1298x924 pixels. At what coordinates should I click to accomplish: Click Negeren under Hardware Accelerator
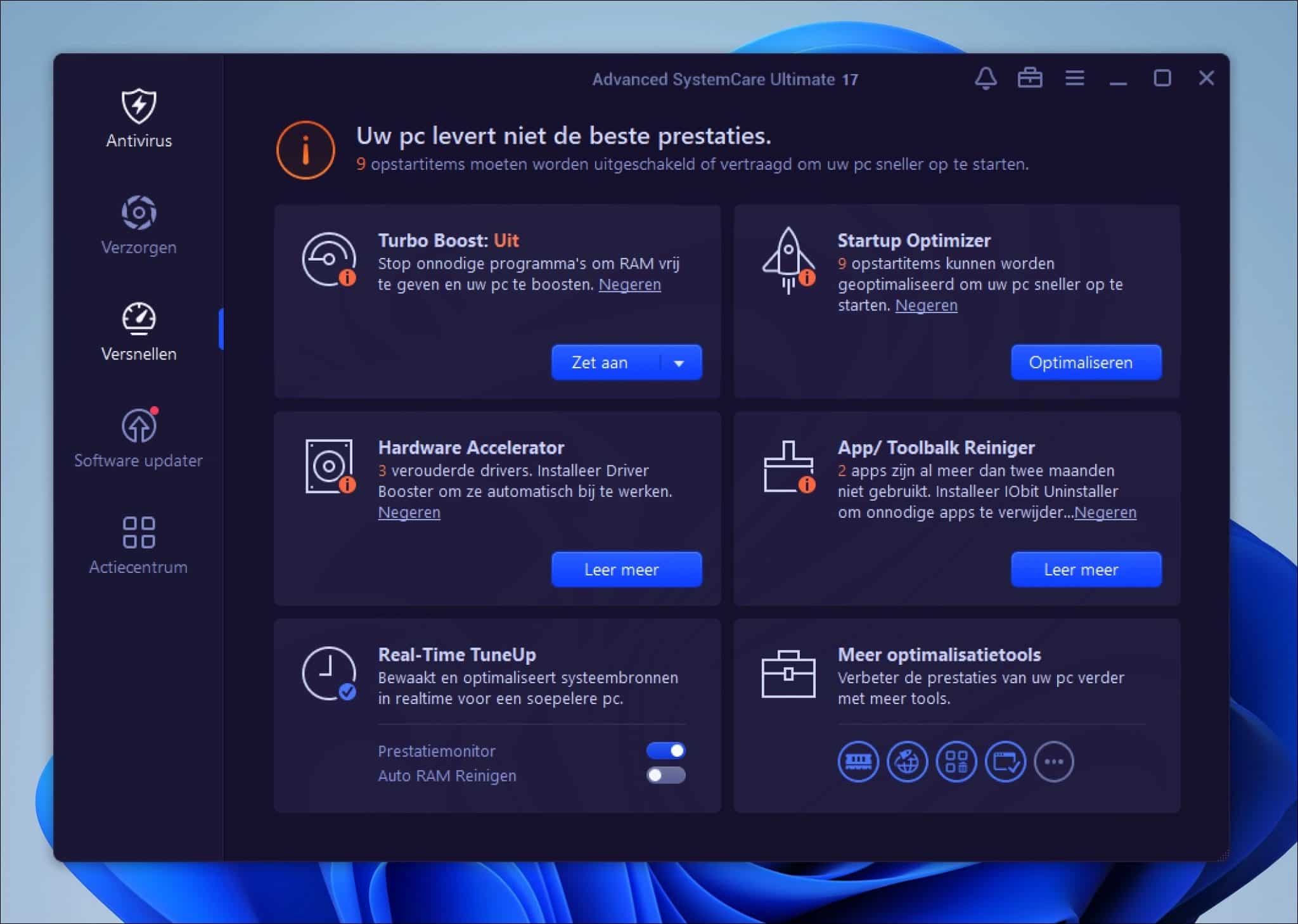pos(409,512)
